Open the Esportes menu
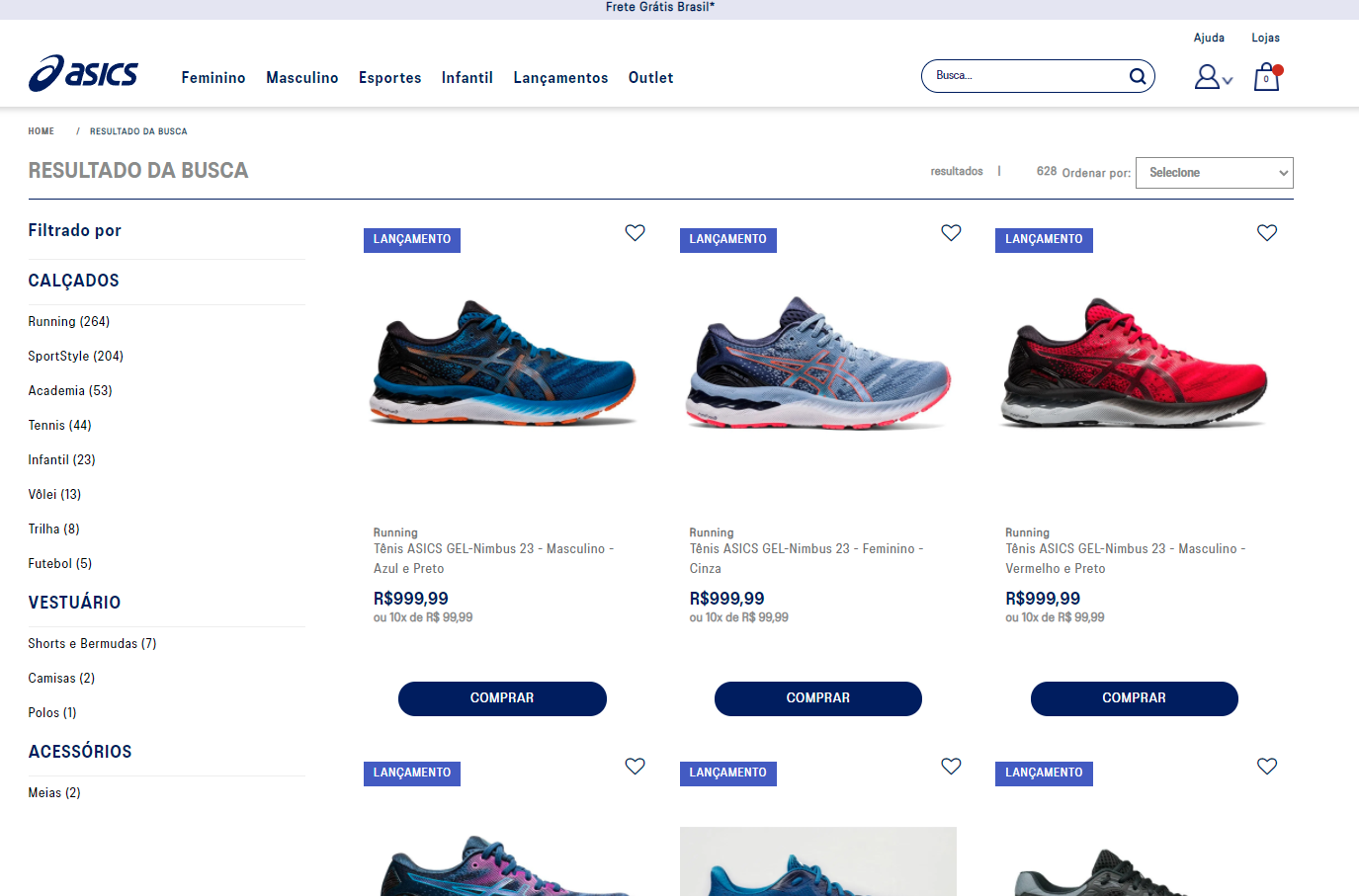Viewport: 1359px width, 896px height. 390,78
